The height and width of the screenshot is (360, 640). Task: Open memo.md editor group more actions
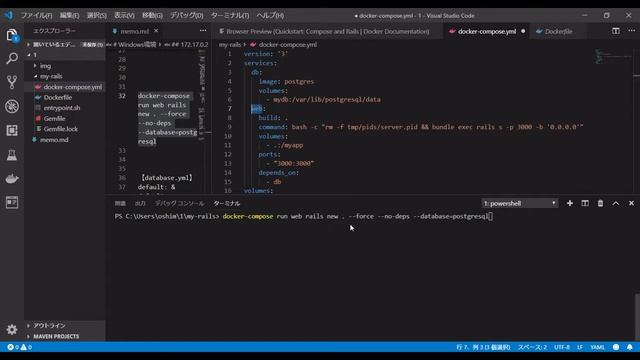[x=202, y=31]
